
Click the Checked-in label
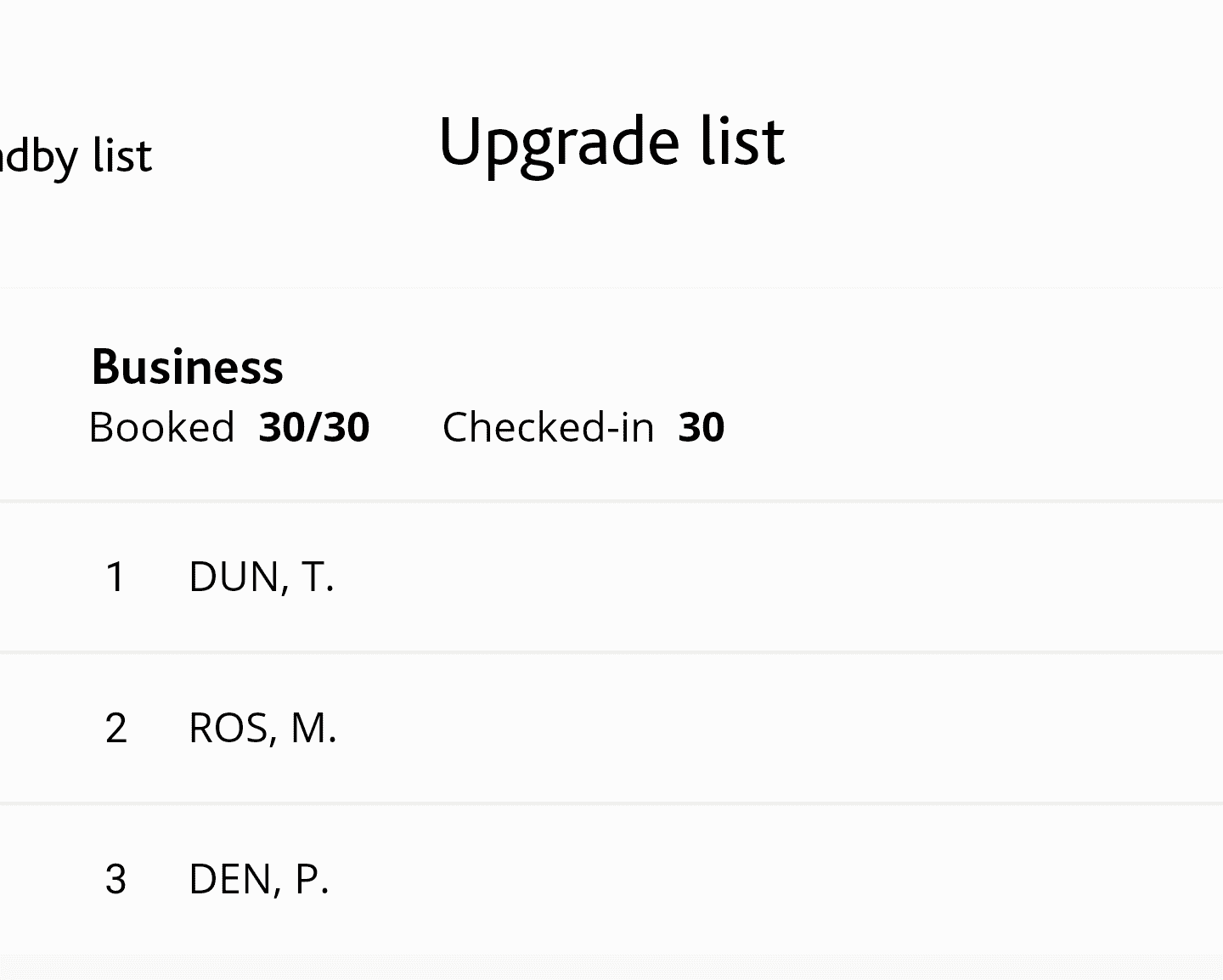tap(548, 427)
